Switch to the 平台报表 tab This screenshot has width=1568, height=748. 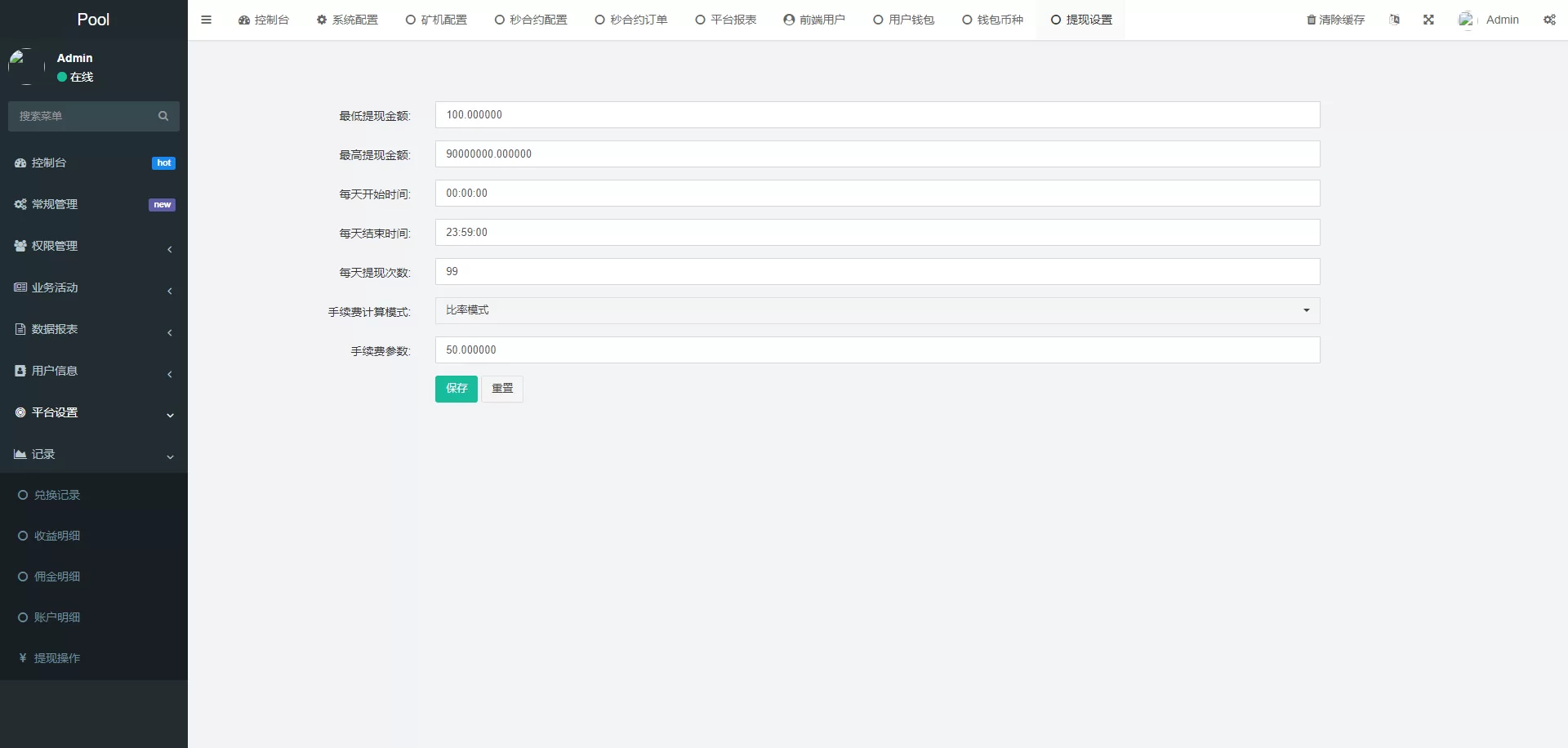click(x=726, y=20)
